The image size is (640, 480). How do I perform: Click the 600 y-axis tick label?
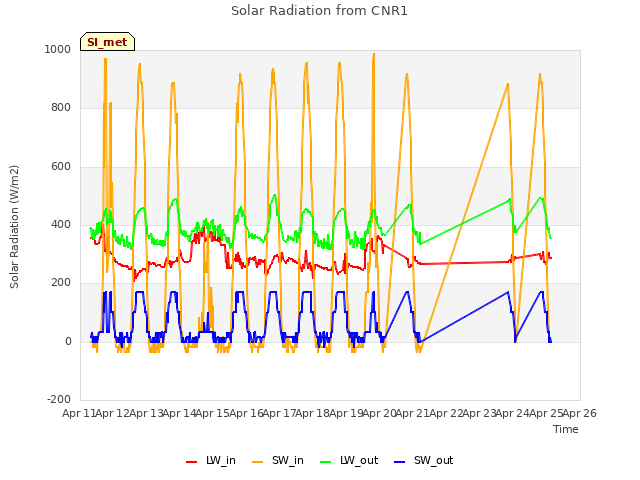pyautogui.click(x=61, y=167)
